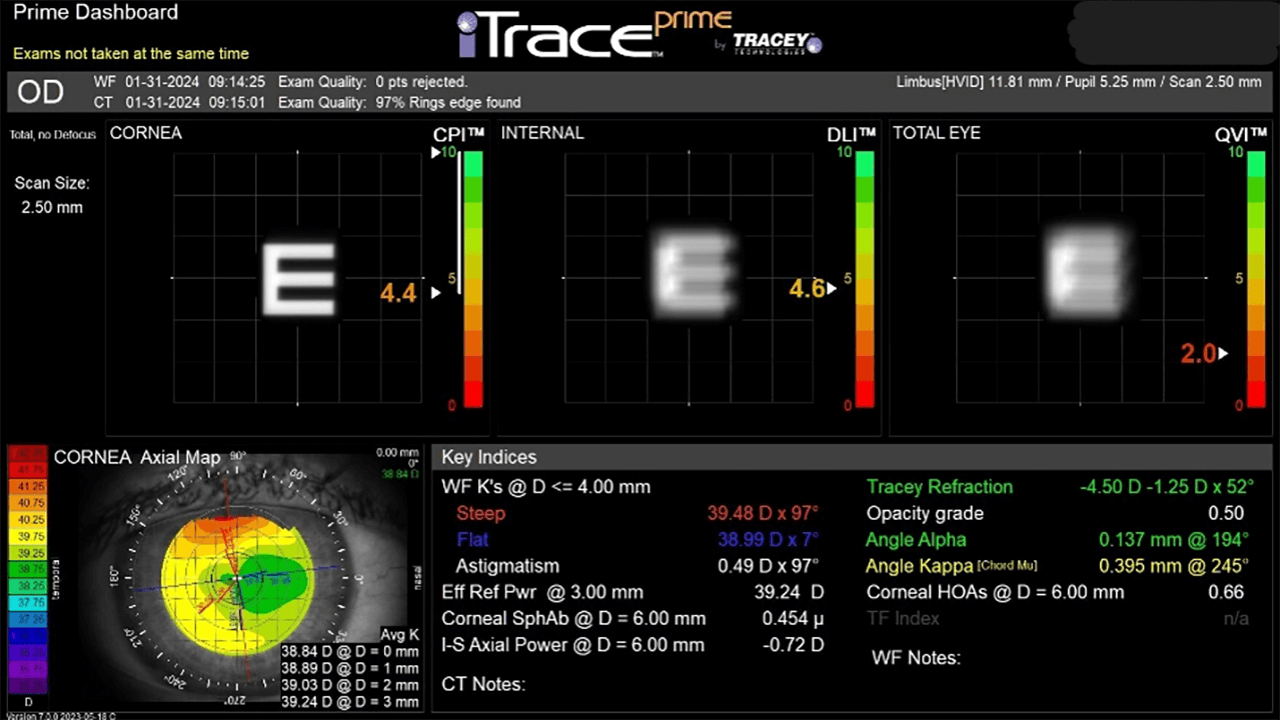Click the '39.03 D @ D = 2 mm' row
Image resolution: width=1280 pixels, height=720 pixels.
tap(349, 686)
